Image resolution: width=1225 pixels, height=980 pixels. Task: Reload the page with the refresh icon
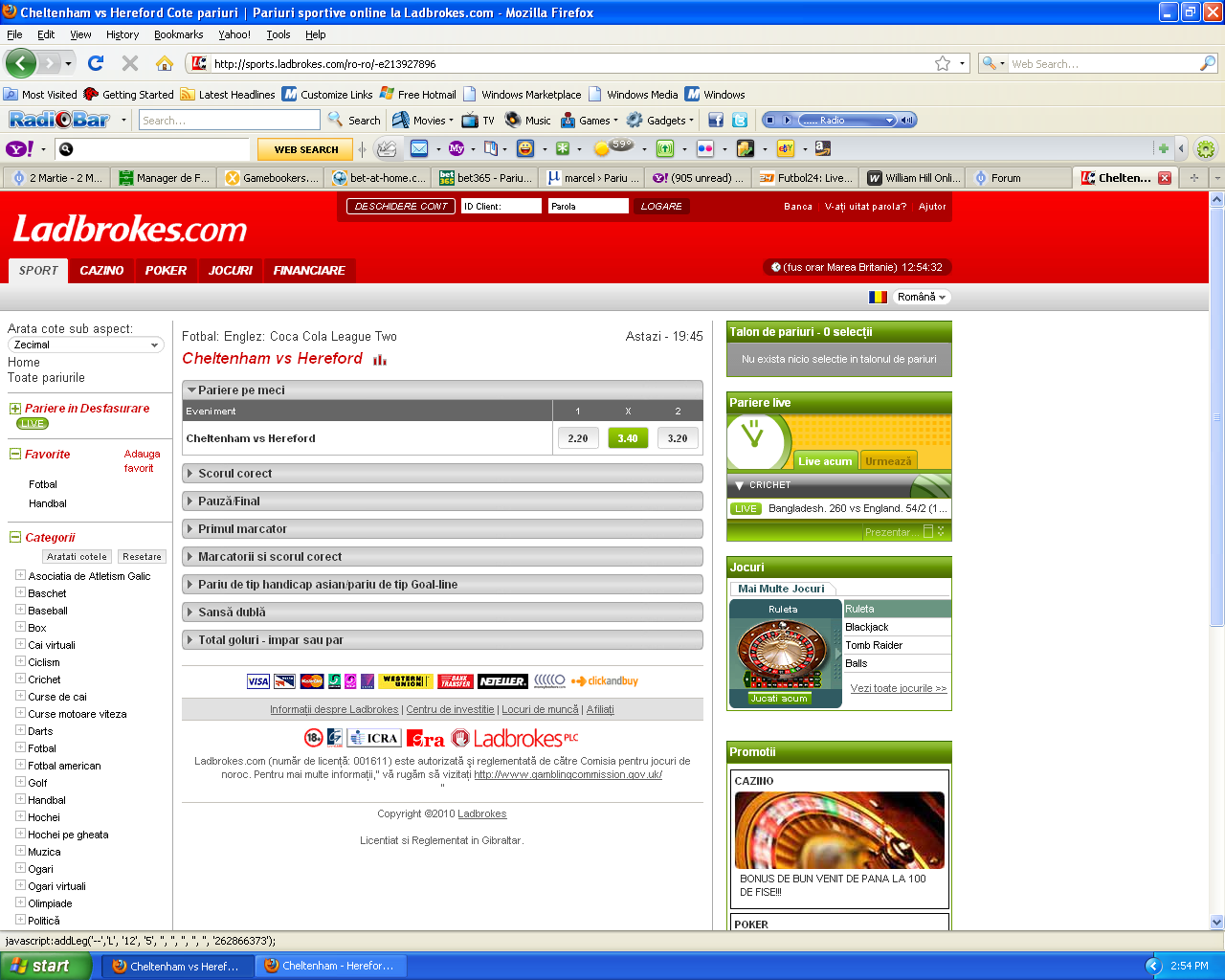point(95,63)
